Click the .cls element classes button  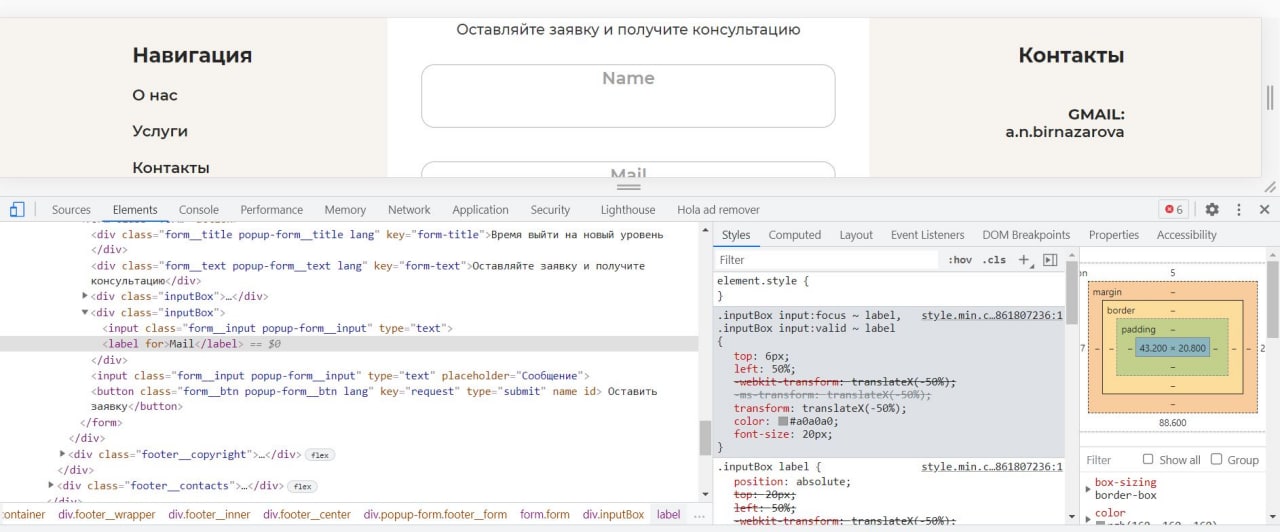[994, 260]
